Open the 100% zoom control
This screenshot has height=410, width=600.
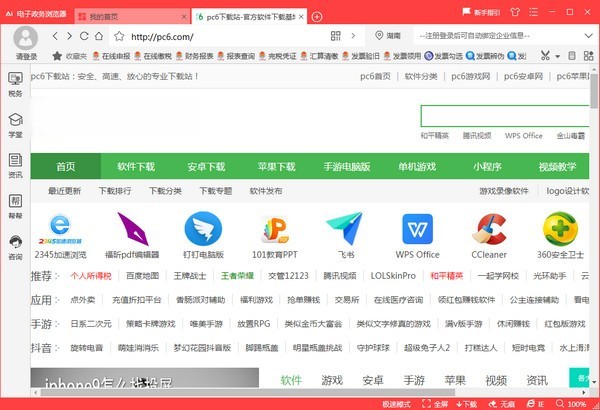tap(571, 404)
